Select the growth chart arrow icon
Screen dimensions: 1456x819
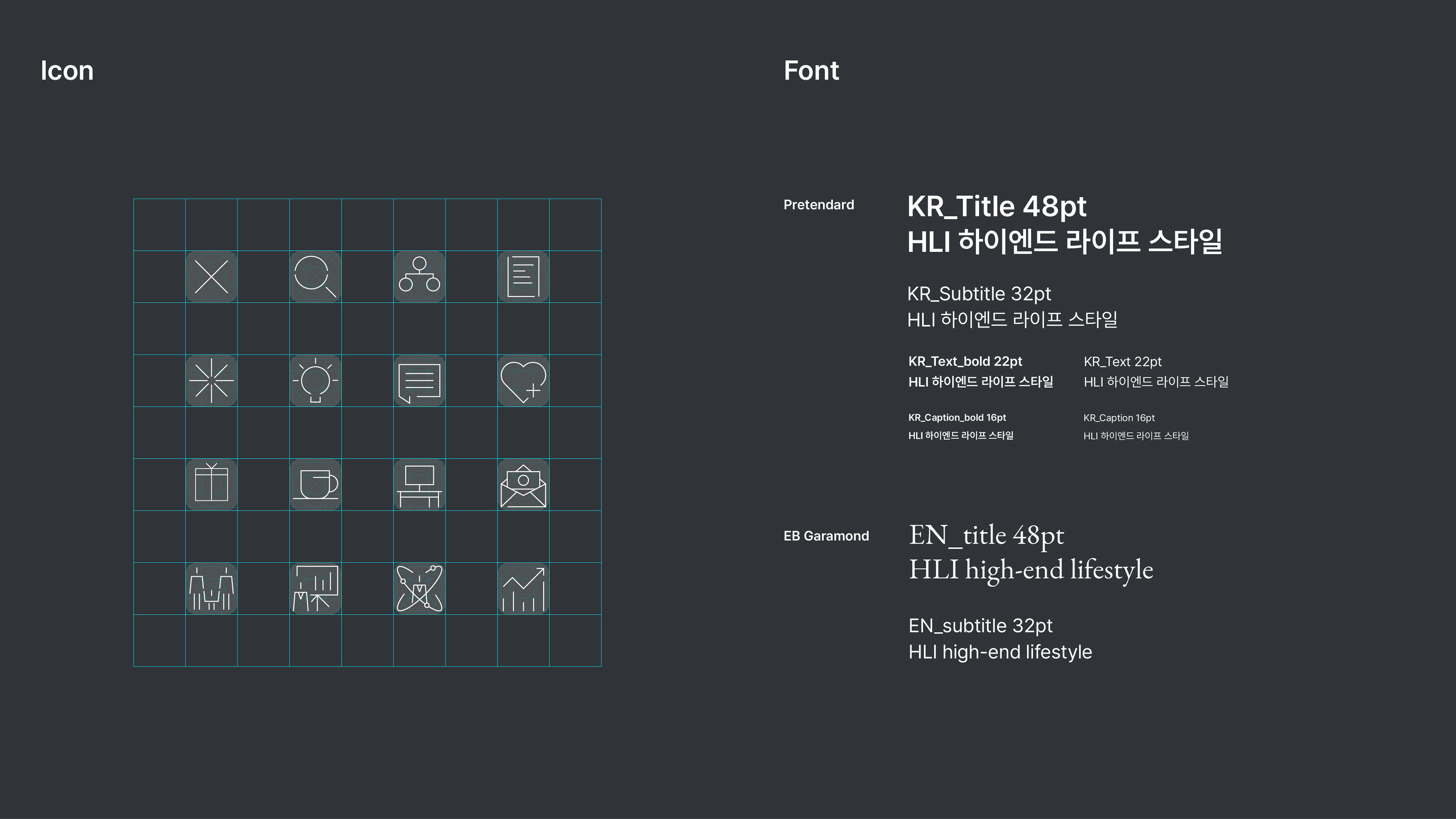pyautogui.click(x=523, y=588)
